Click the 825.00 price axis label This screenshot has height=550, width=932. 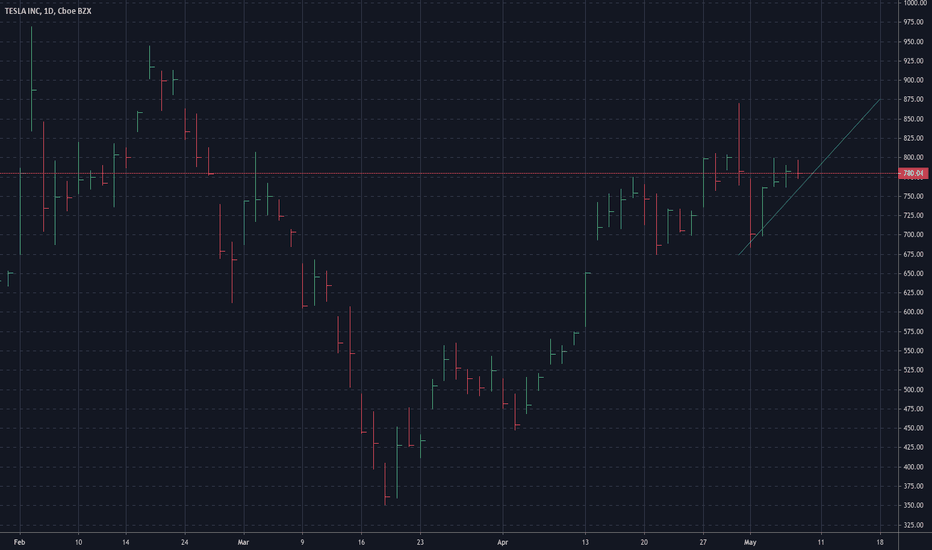[913, 138]
